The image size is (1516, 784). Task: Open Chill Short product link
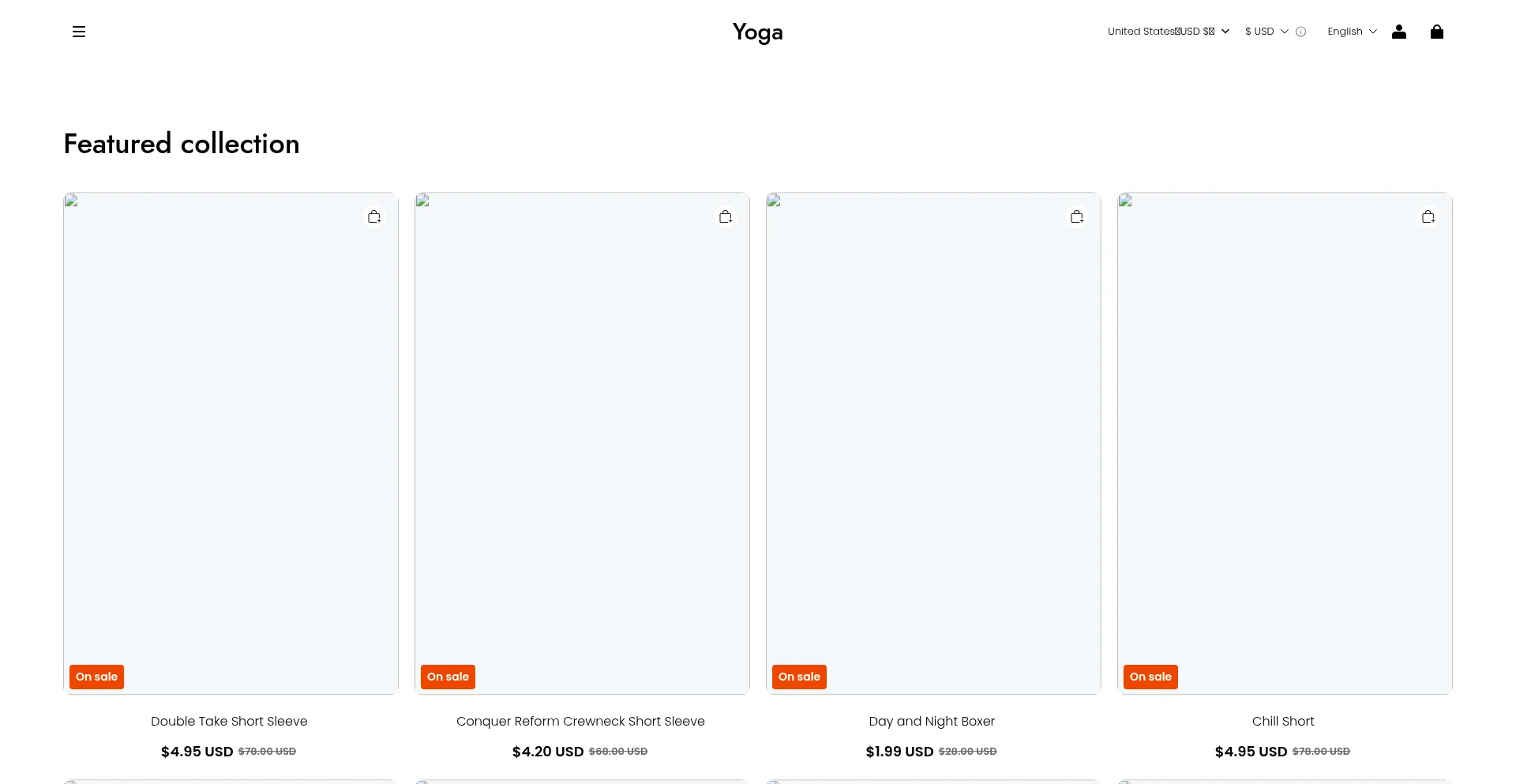tap(1283, 721)
